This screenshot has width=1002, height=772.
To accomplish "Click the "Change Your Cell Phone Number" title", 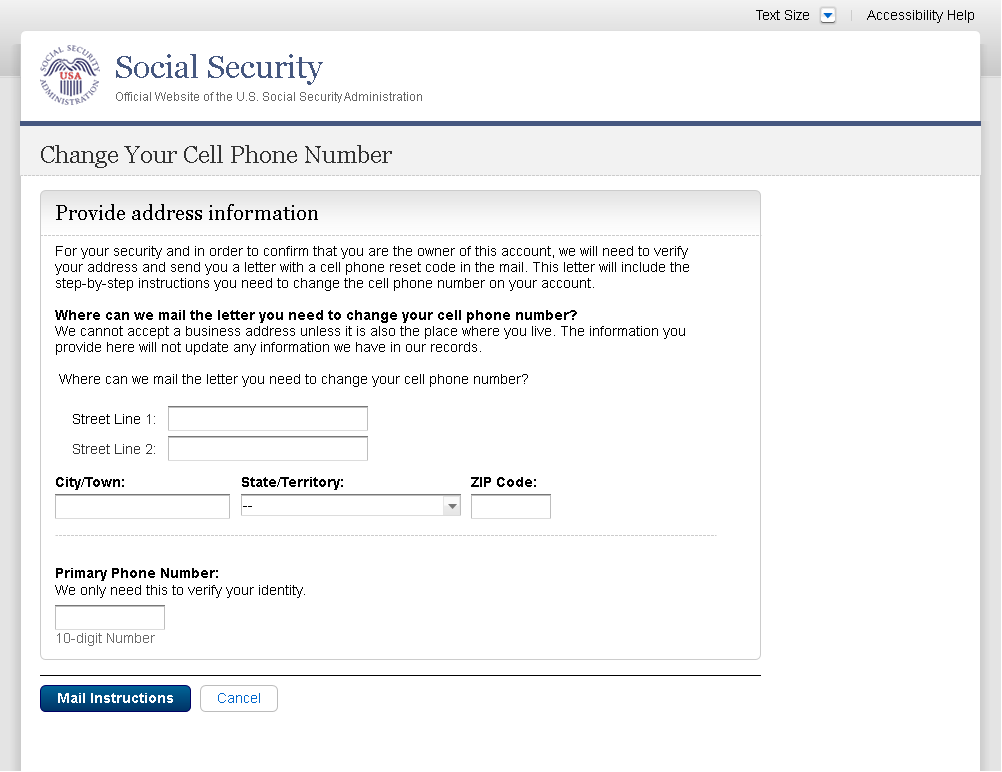I will (x=215, y=155).
